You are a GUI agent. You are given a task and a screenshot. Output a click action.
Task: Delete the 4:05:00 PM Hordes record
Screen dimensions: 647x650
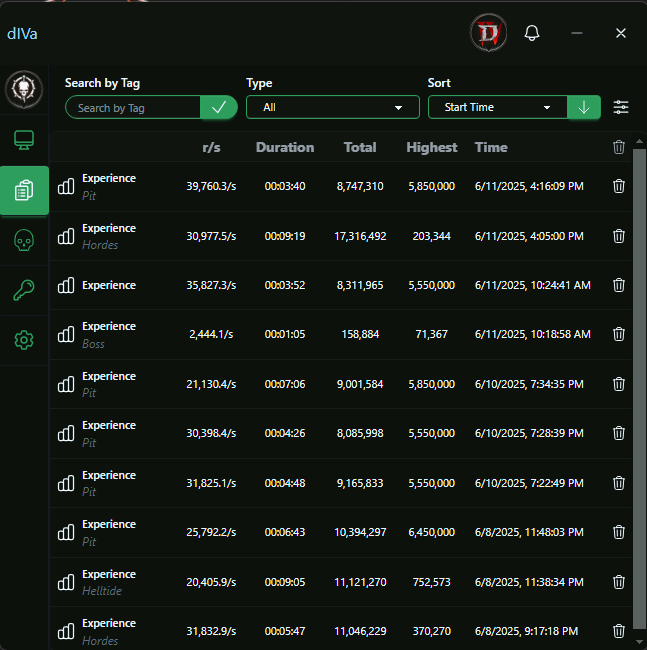[619, 236]
